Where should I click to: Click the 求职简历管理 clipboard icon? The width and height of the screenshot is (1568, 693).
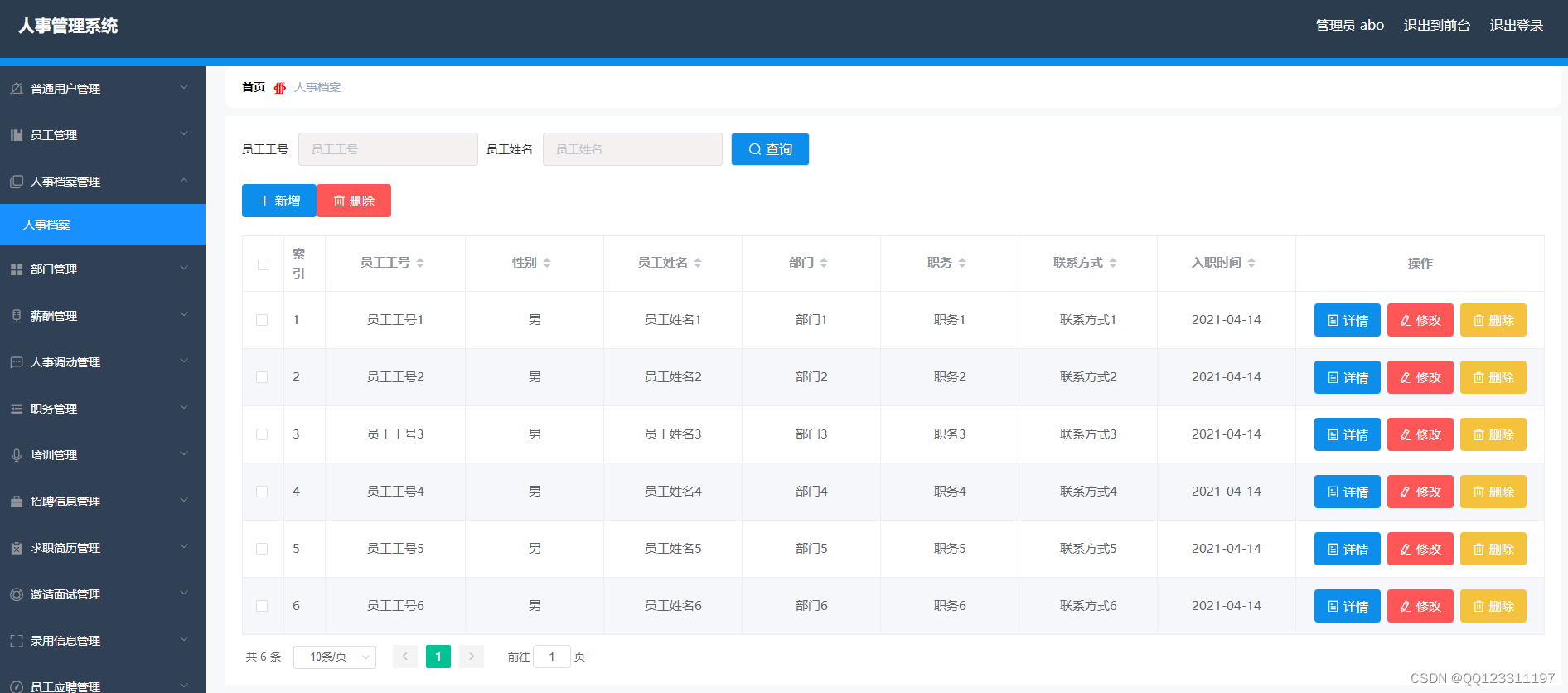pyautogui.click(x=17, y=548)
